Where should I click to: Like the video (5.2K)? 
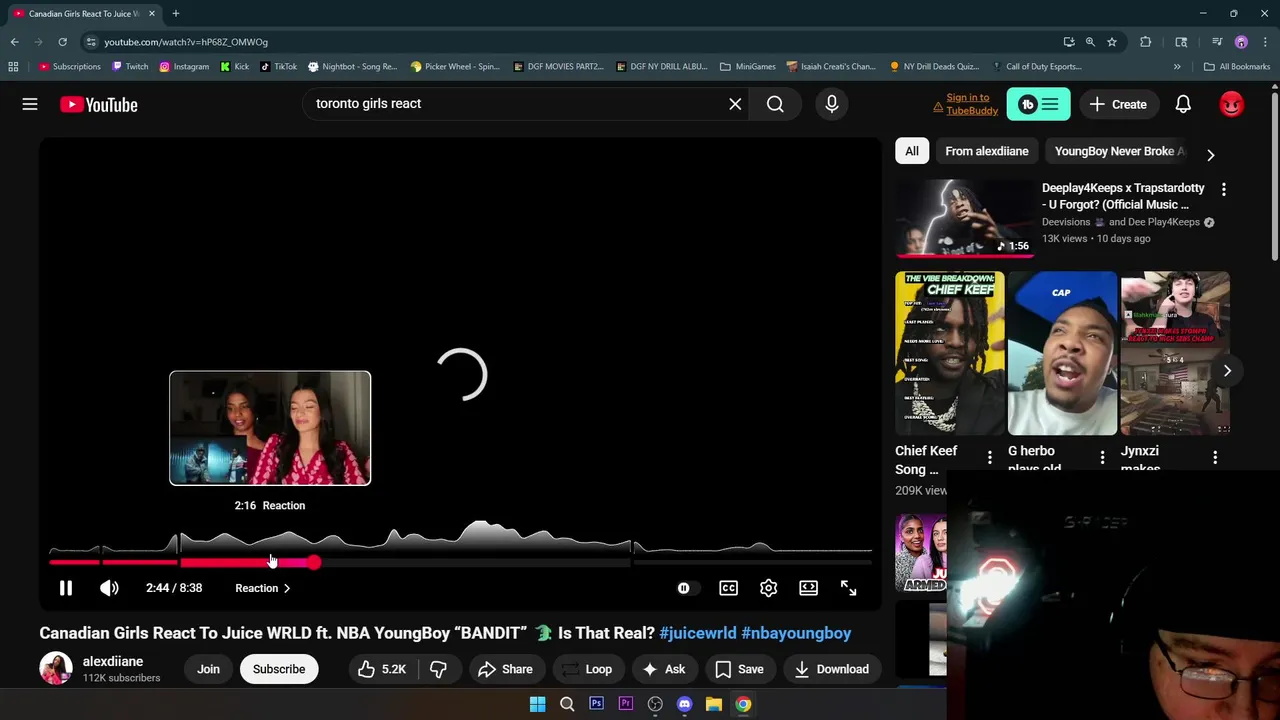click(x=381, y=669)
